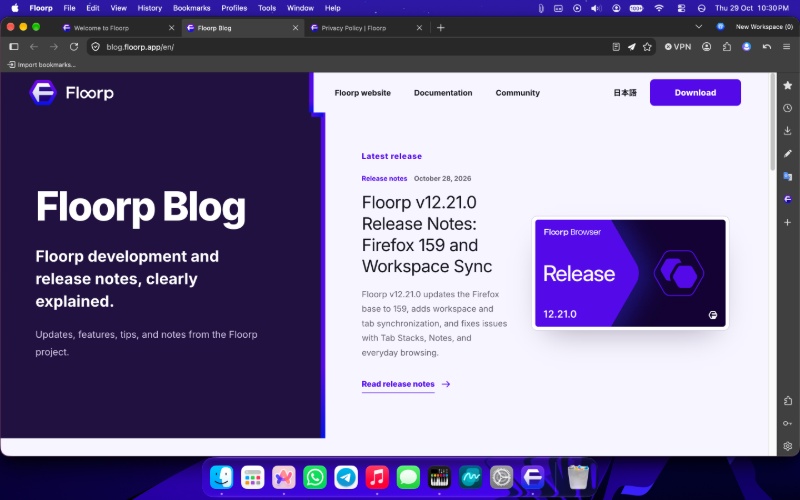Click the volume icon in the menu bar

[x=596, y=8]
